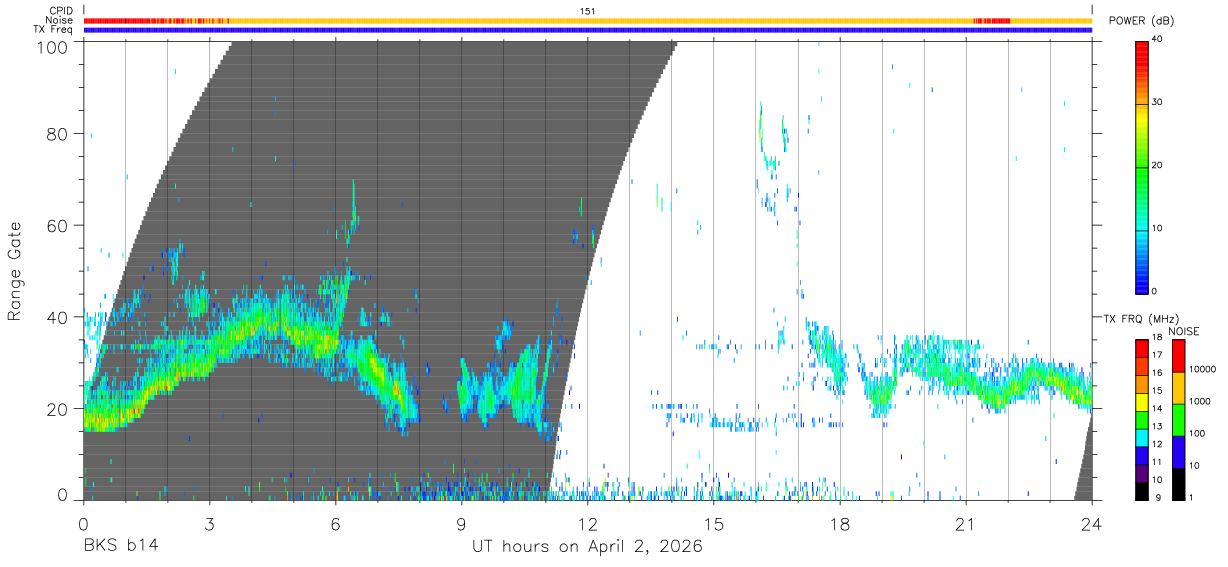Click the 12 tick on UT hours axis

point(588,524)
